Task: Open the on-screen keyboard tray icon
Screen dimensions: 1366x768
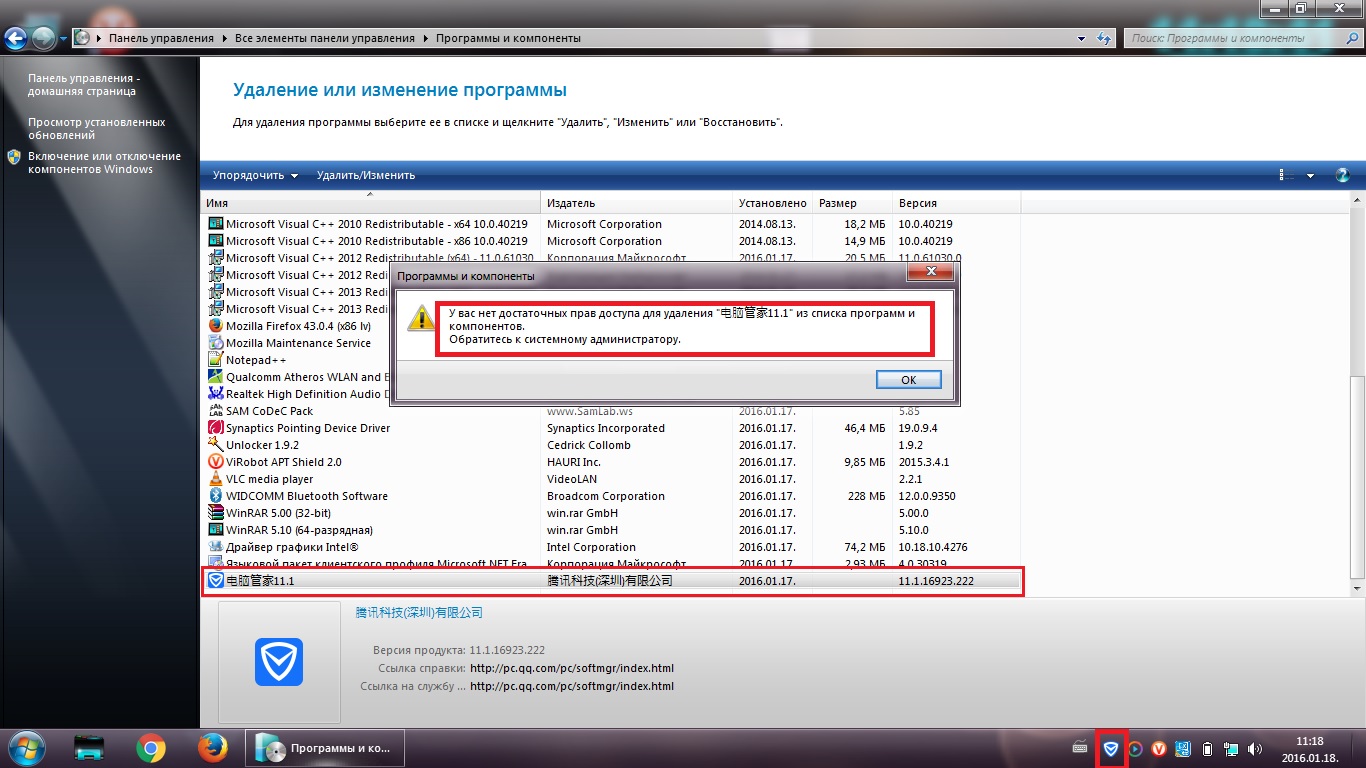Action: tap(1080, 747)
